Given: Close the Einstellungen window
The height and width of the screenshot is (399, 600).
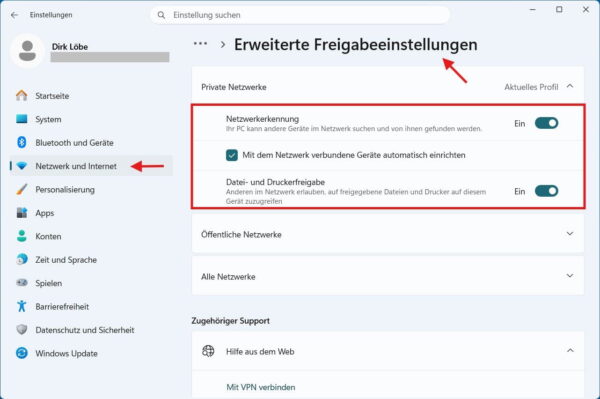Looking at the screenshot, I should [585, 10].
